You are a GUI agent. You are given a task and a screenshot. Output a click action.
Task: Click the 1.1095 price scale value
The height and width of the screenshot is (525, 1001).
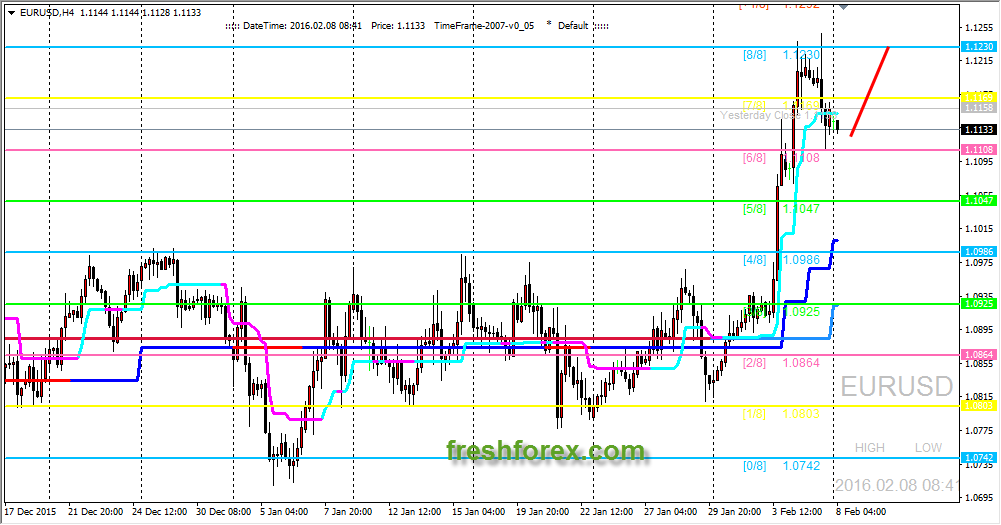point(980,162)
